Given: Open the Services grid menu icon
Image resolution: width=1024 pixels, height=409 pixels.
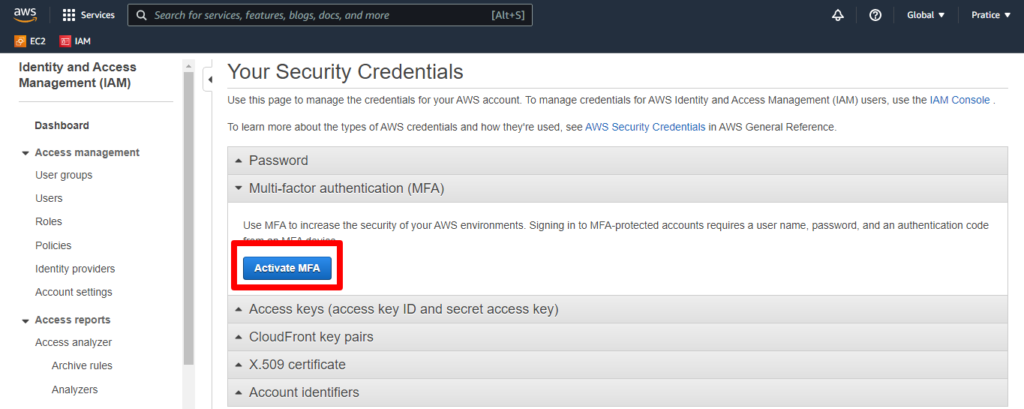Looking at the screenshot, I should pos(69,15).
